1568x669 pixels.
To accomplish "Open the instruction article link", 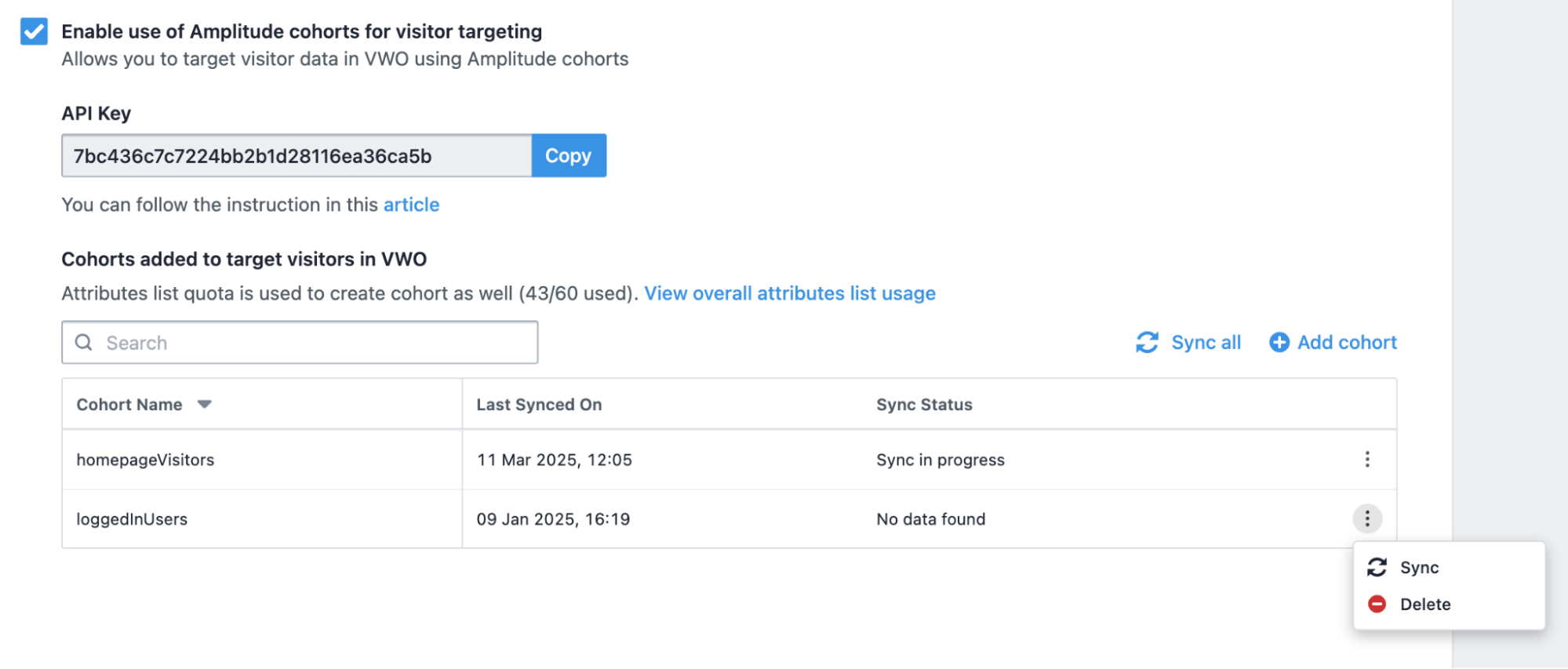I will click(x=411, y=205).
